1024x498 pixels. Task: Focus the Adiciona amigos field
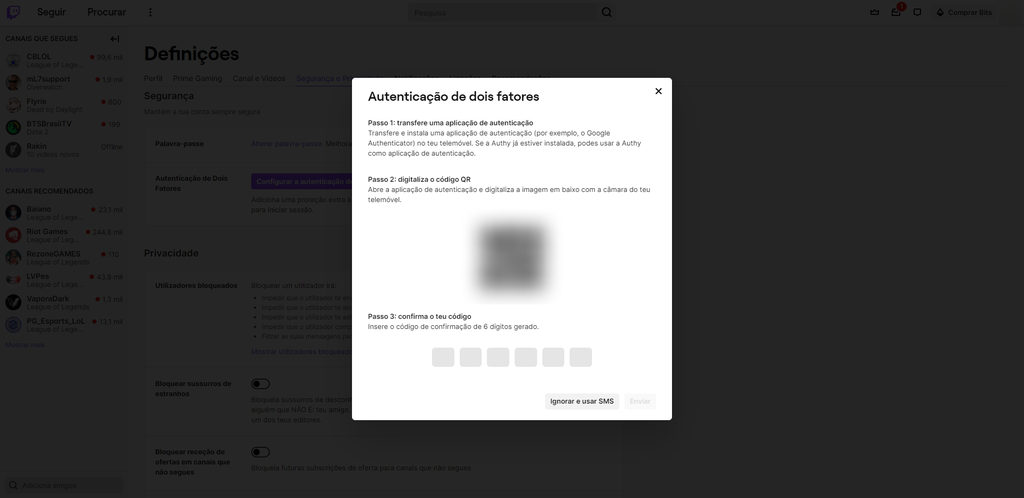pos(64,486)
